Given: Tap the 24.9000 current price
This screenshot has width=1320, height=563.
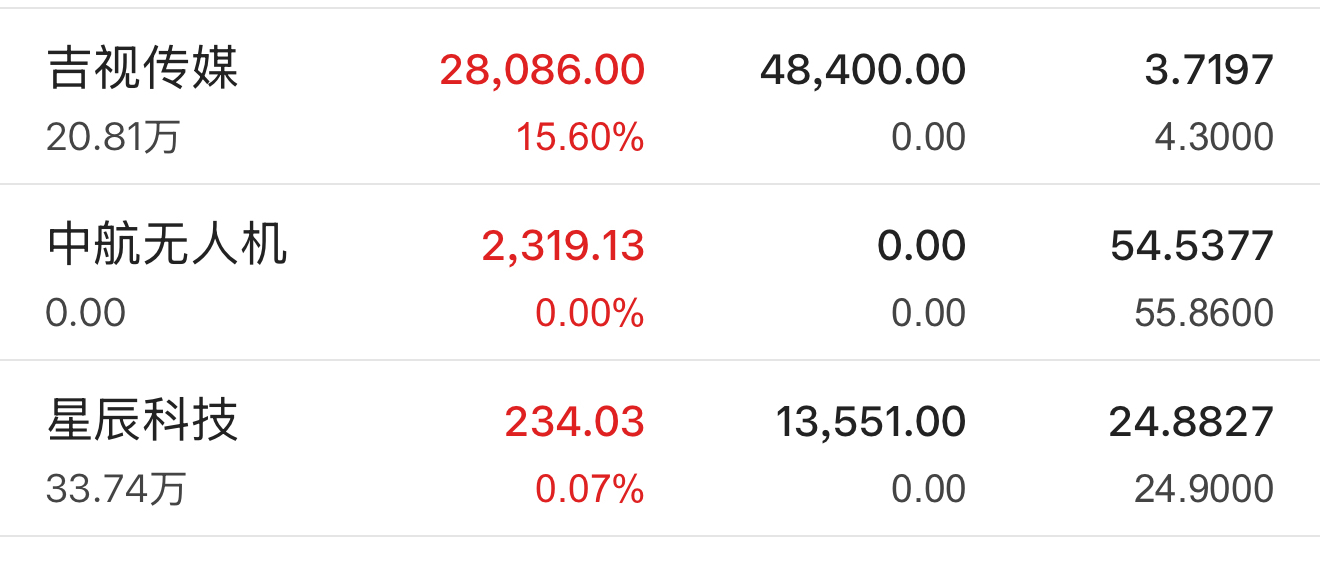Looking at the screenshot, I should pos(1204,489).
